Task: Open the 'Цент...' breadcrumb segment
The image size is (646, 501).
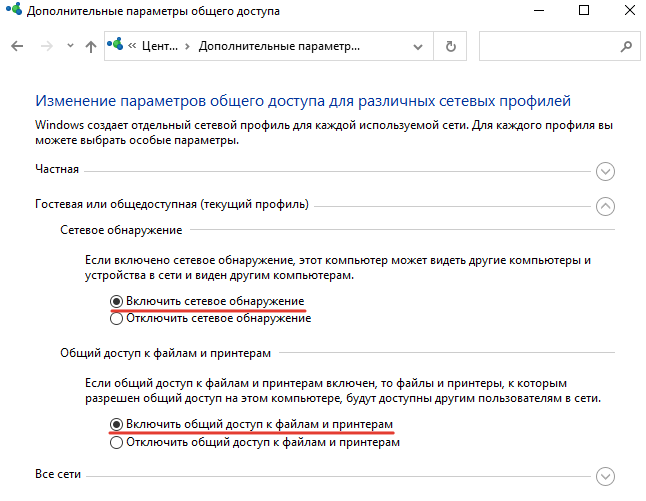Action: 160,46
